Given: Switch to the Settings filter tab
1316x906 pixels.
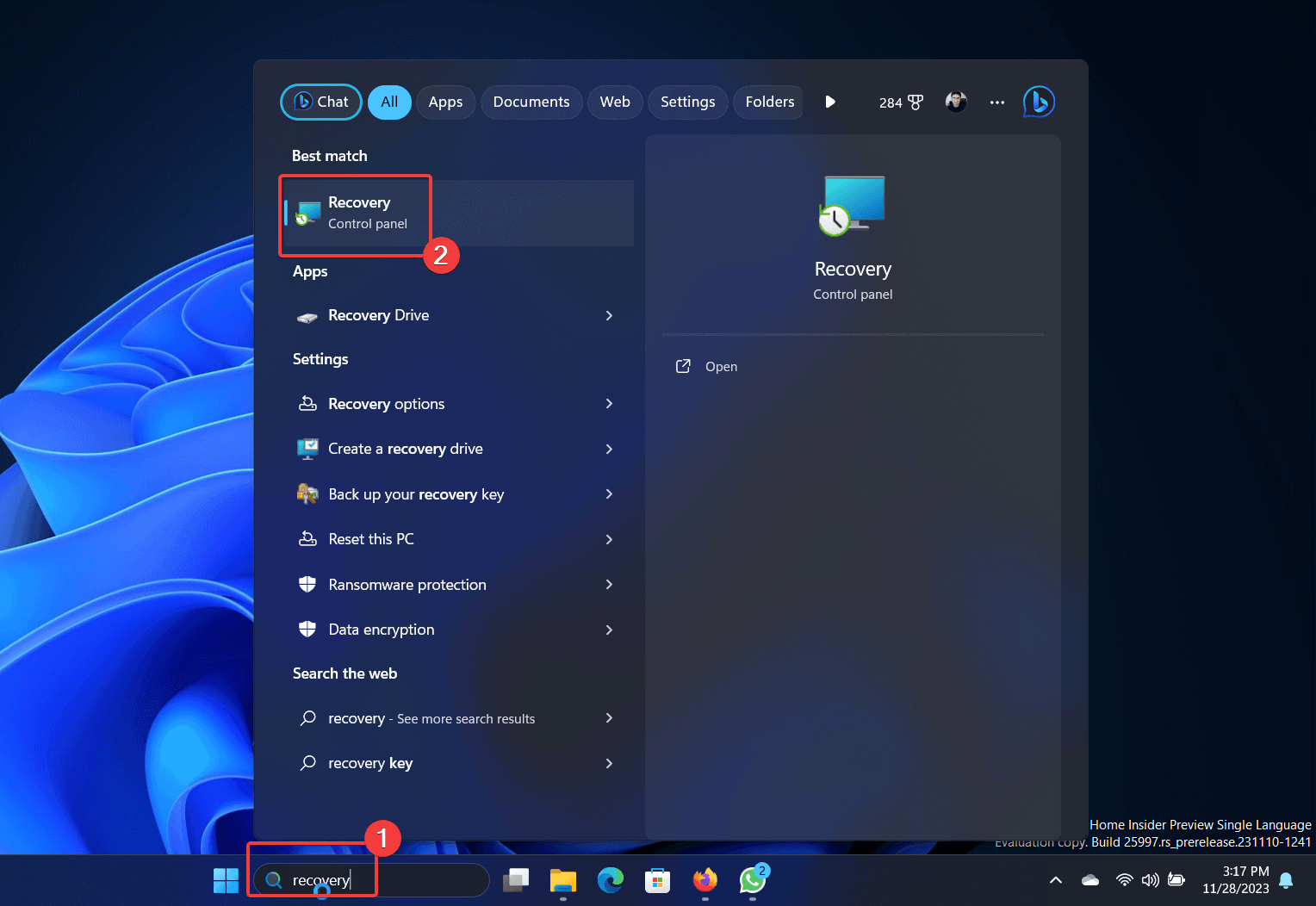Looking at the screenshot, I should 687,102.
